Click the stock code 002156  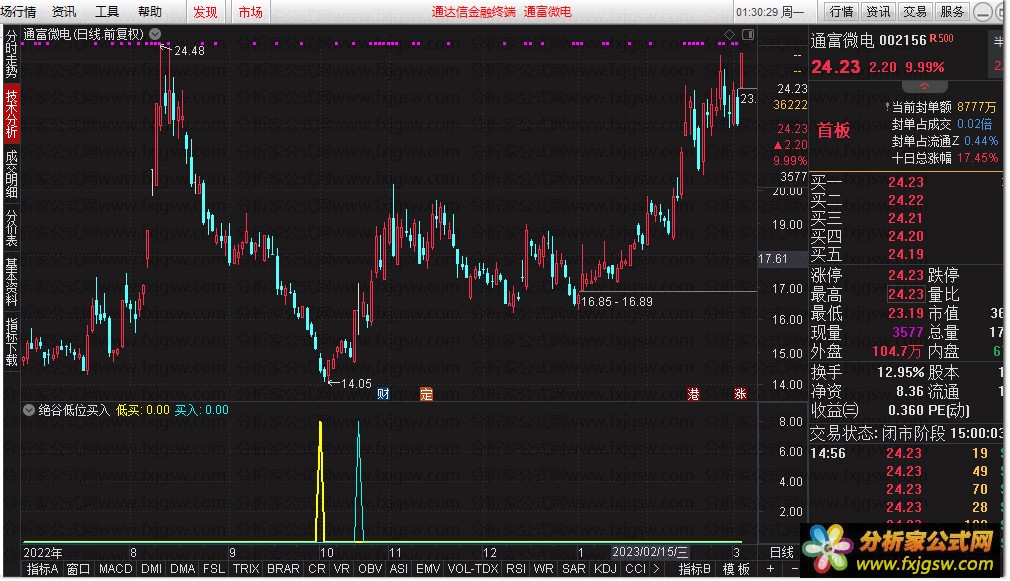click(903, 41)
